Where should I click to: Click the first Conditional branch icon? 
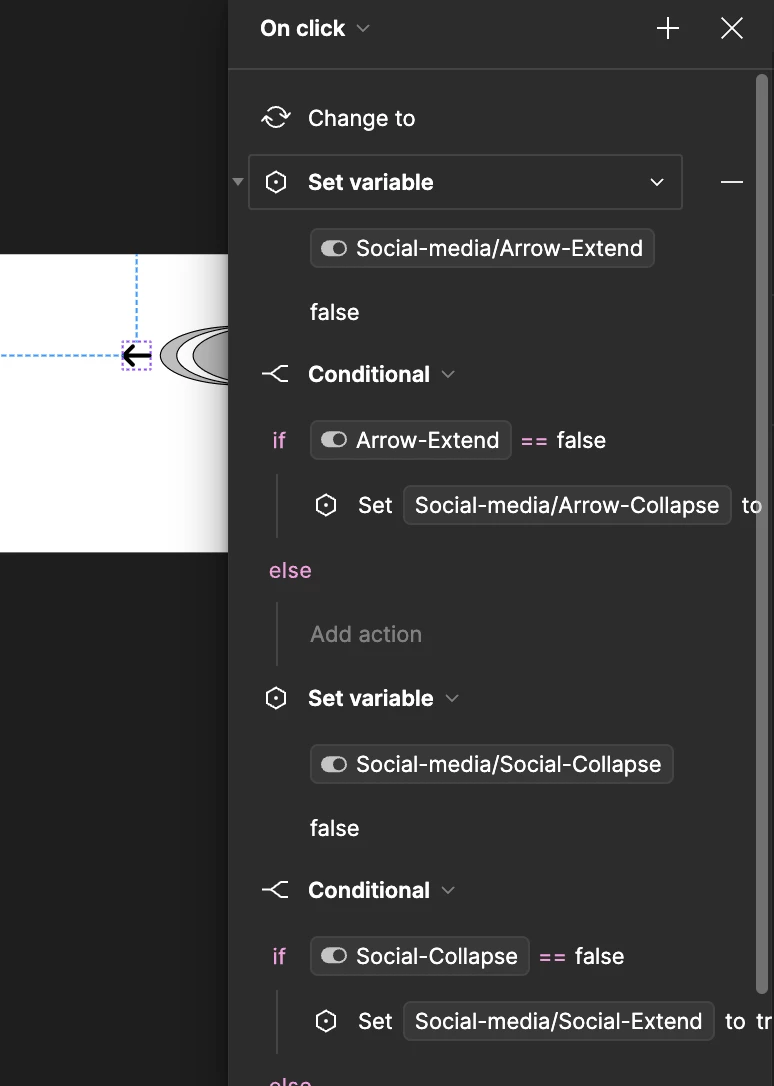pyautogui.click(x=276, y=374)
